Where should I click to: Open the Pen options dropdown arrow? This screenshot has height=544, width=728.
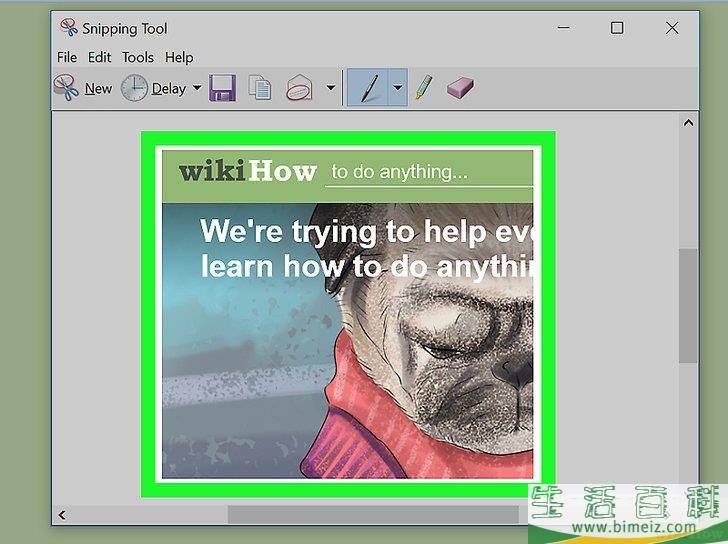point(398,87)
